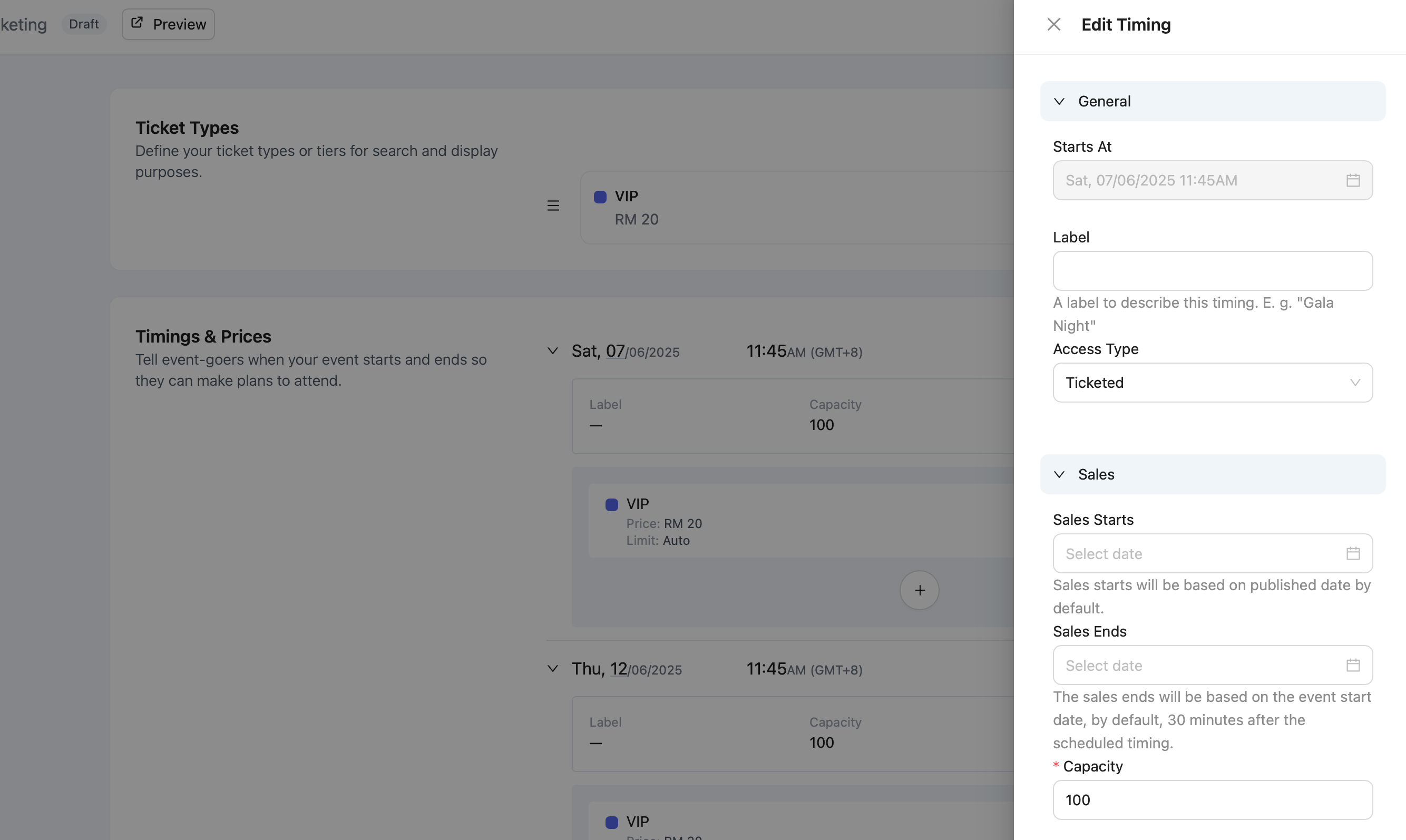The image size is (1406, 840).
Task: Click blue dot of Saturday VIP price
Action: click(611, 504)
